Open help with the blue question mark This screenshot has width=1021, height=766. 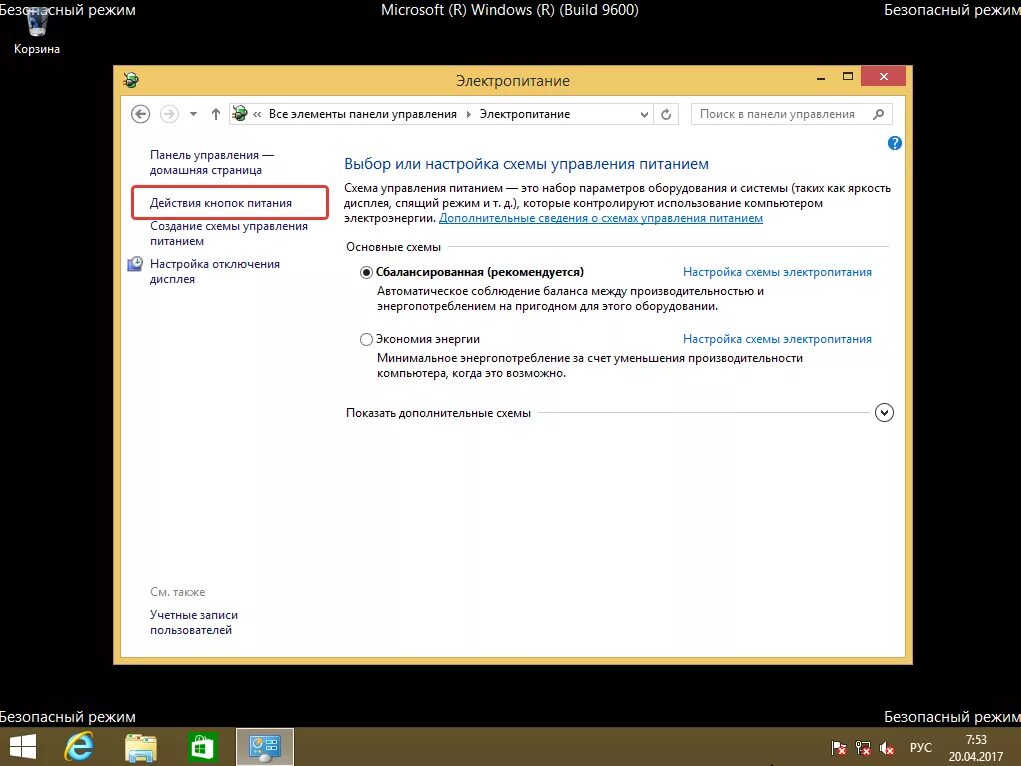pos(895,143)
